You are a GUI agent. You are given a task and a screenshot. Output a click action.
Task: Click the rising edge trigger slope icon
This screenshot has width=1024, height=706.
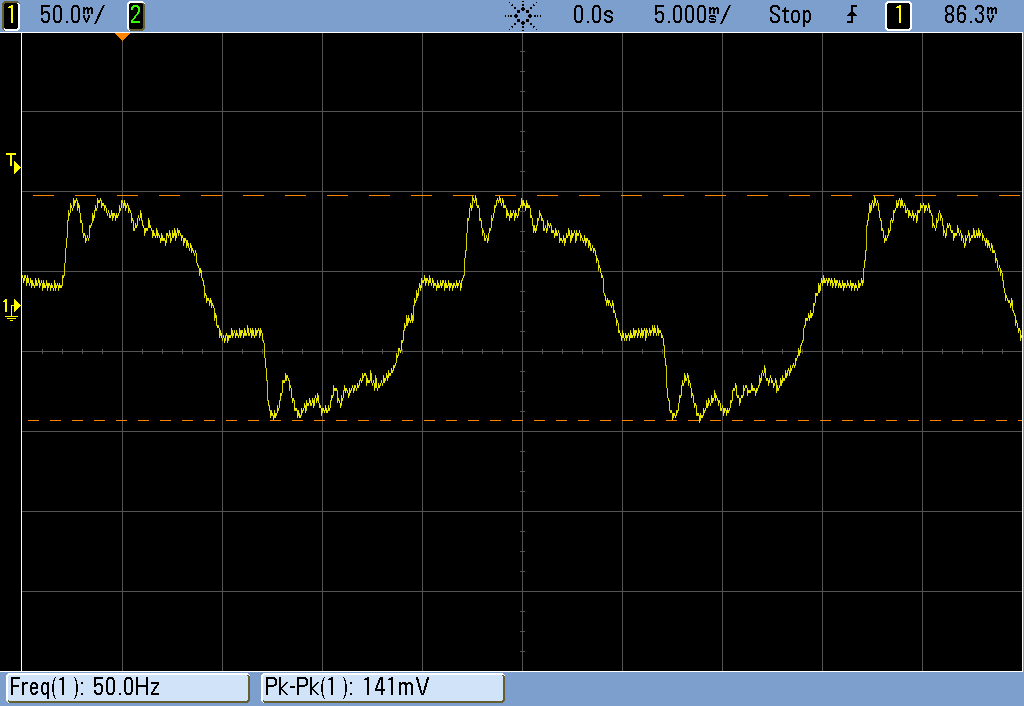(x=853, y=15)
